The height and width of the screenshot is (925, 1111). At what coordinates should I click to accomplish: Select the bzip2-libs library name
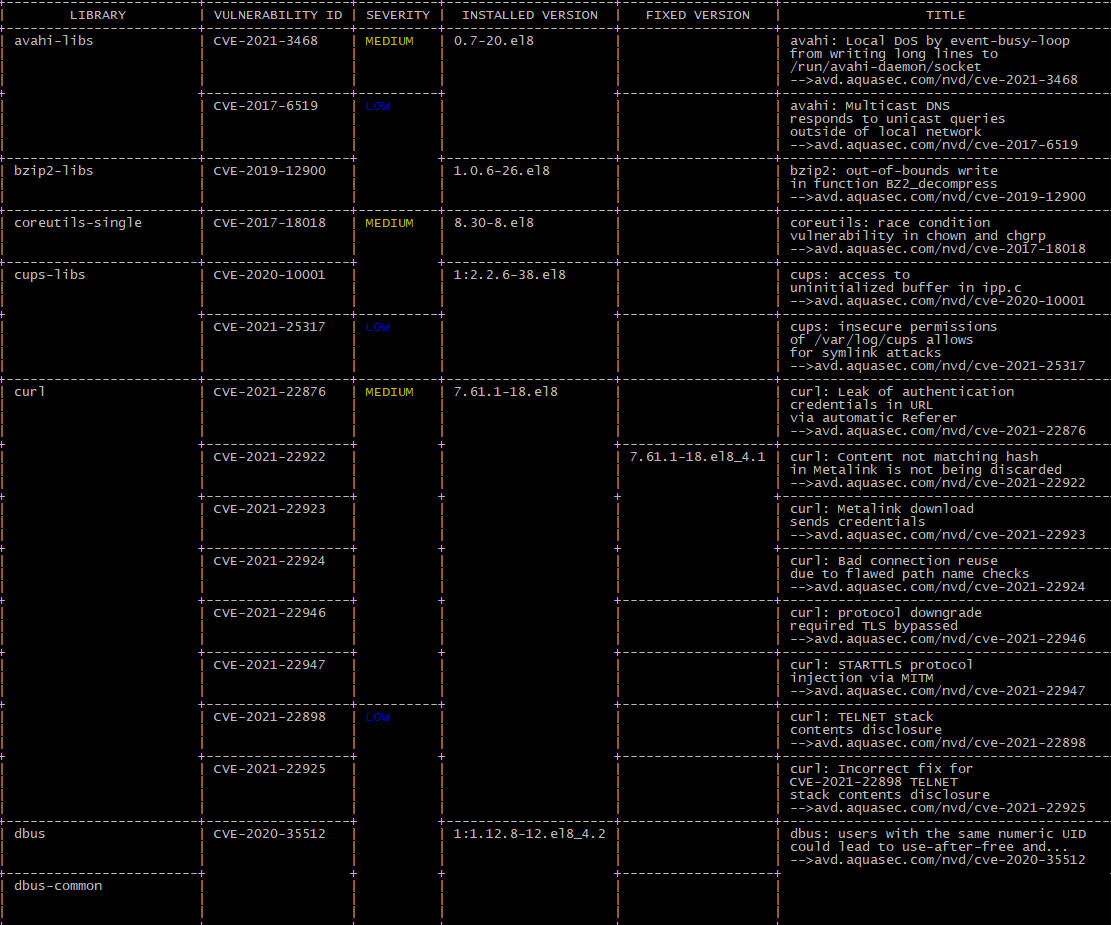(x=54, y=171)
